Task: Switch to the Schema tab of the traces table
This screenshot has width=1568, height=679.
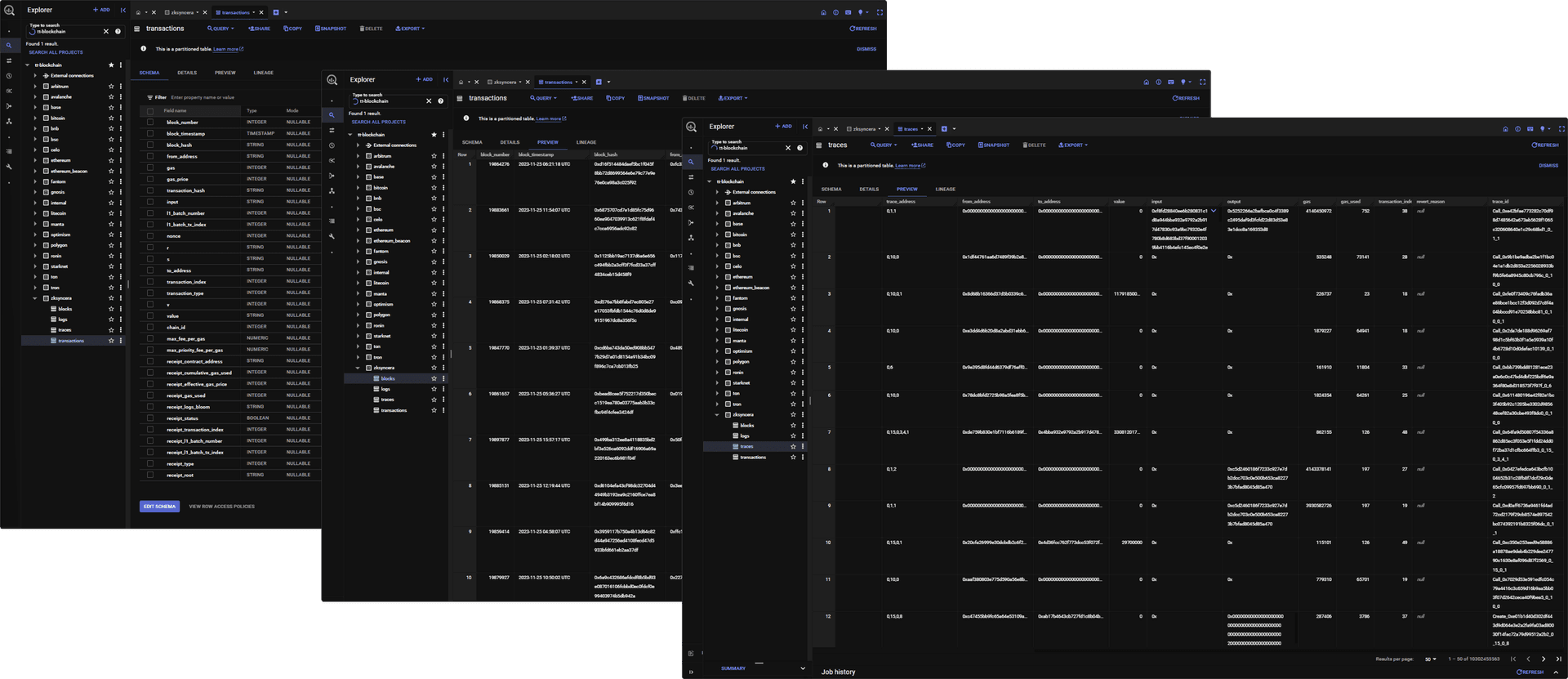Action: pos(831,190)
